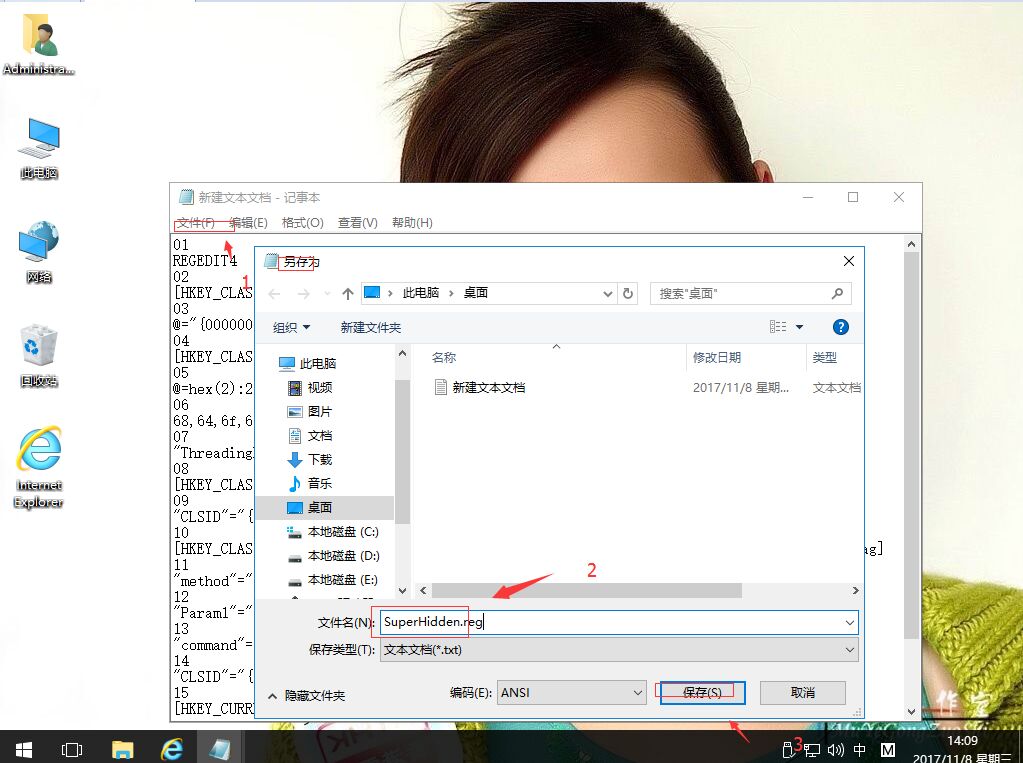This screenshot has height=763, width=1023.
Task: Click the Task View icon on taskbar
Action: tap(70, 748)
